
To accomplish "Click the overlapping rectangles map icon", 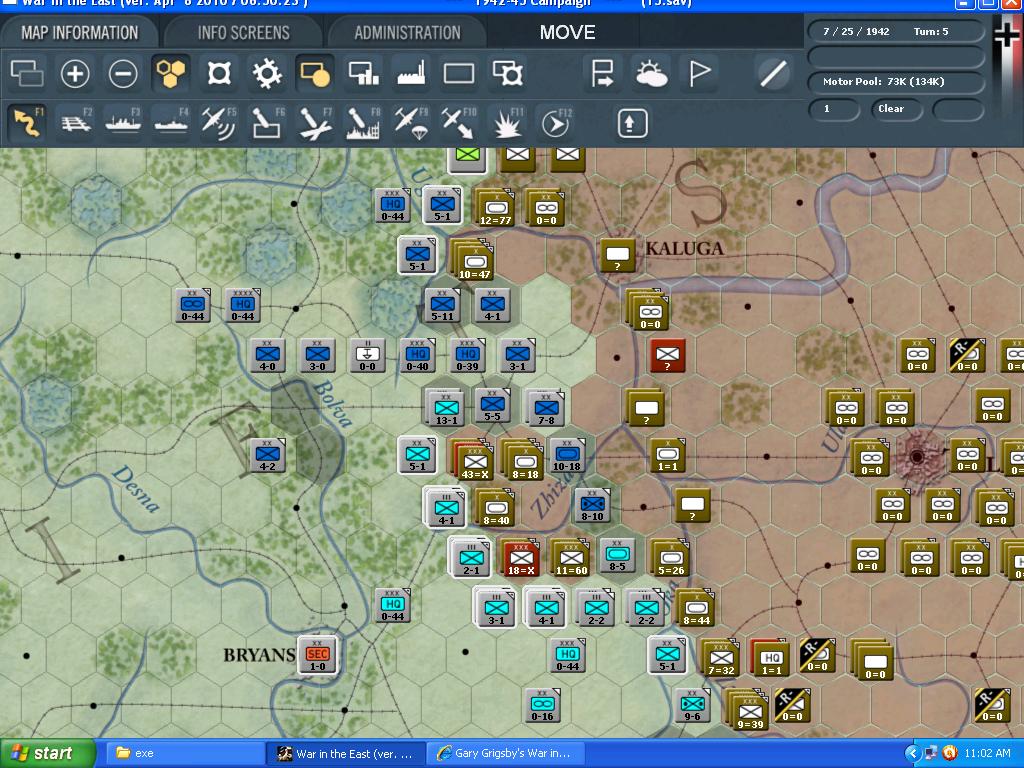I will coord(27,73).
